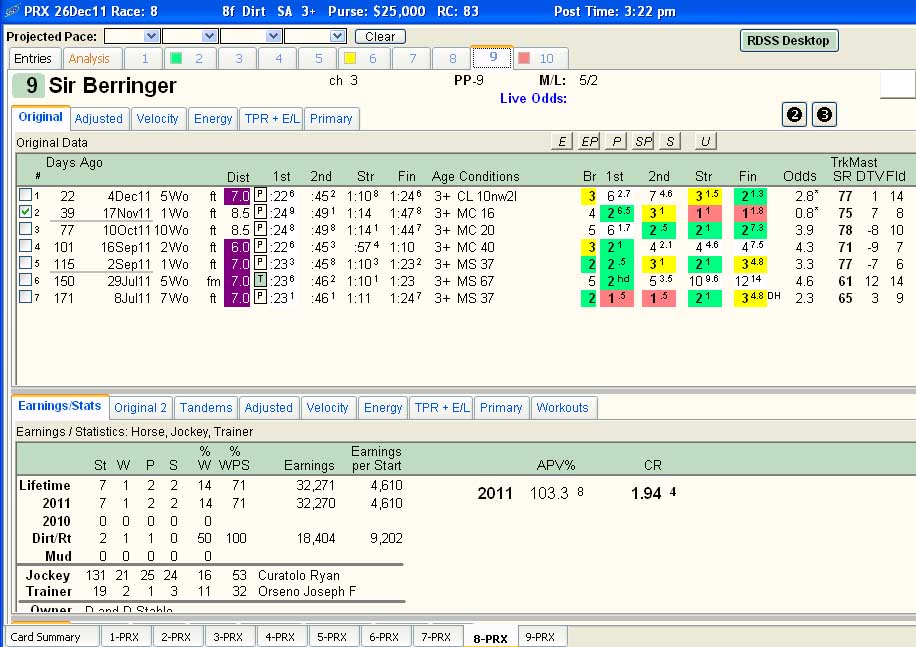Click trainer name Orseno Joseph F

(307, 592)
